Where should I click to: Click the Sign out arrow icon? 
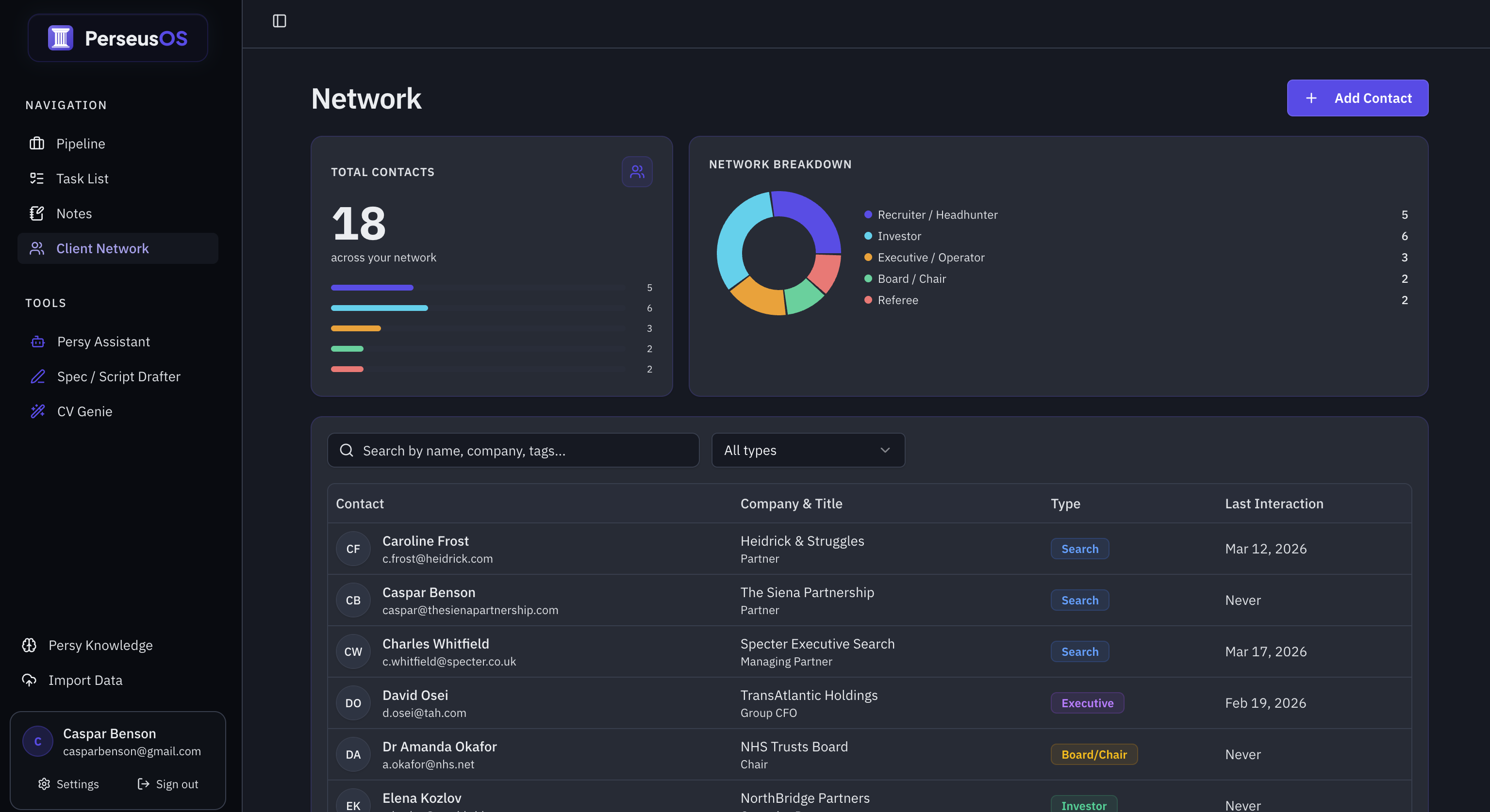(144, 784)
